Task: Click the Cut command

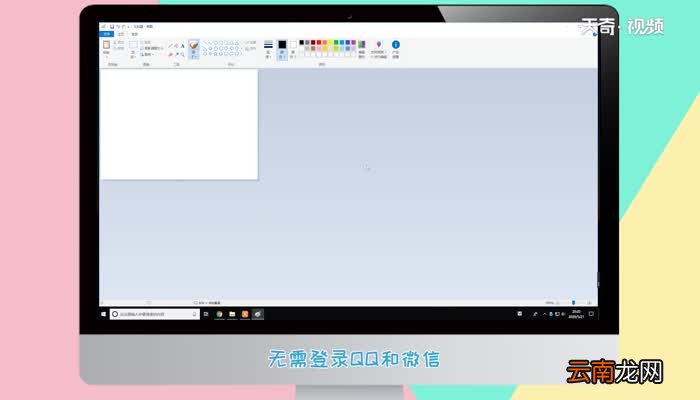Action: tap(119, 42)
